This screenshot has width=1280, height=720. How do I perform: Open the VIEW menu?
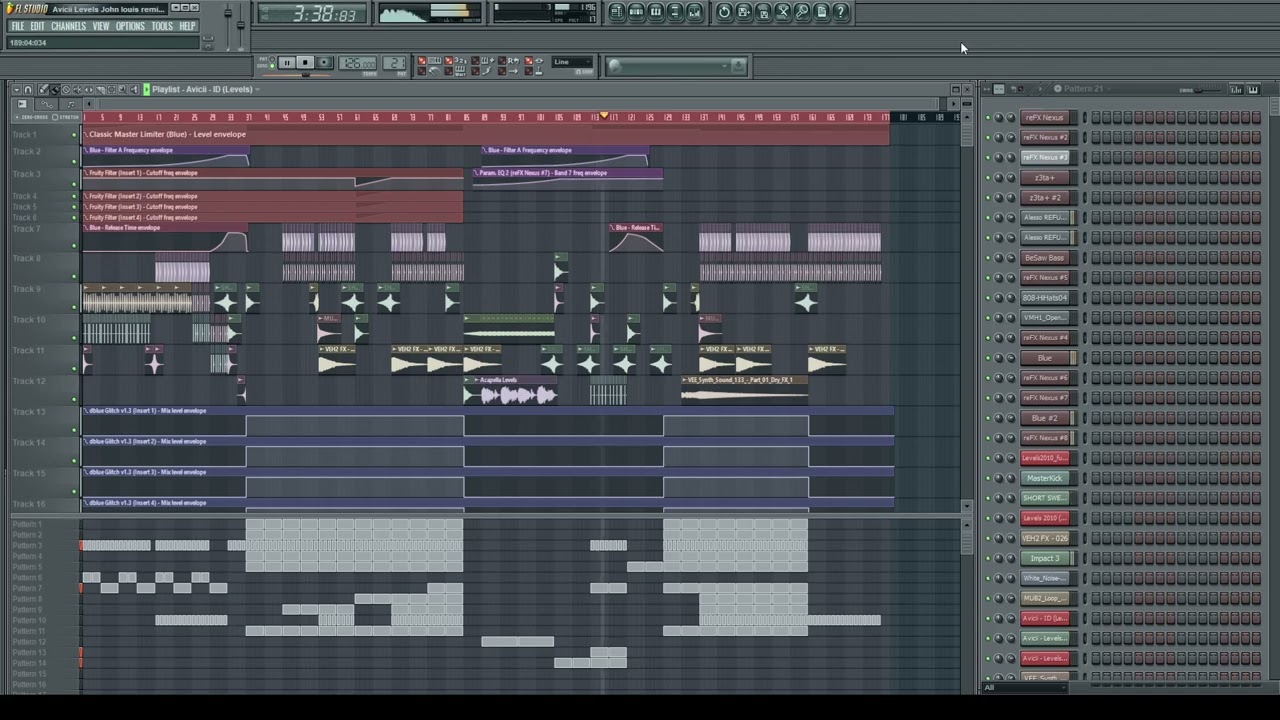tap(101, 26)
